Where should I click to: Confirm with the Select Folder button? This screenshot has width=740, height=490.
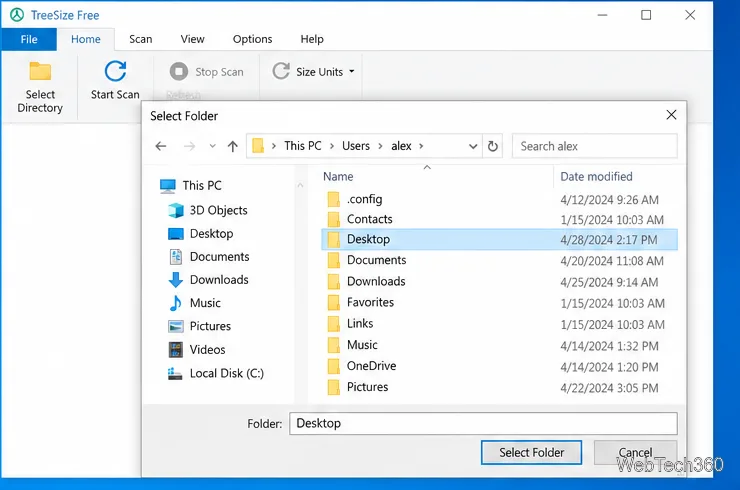coord(531,453)
